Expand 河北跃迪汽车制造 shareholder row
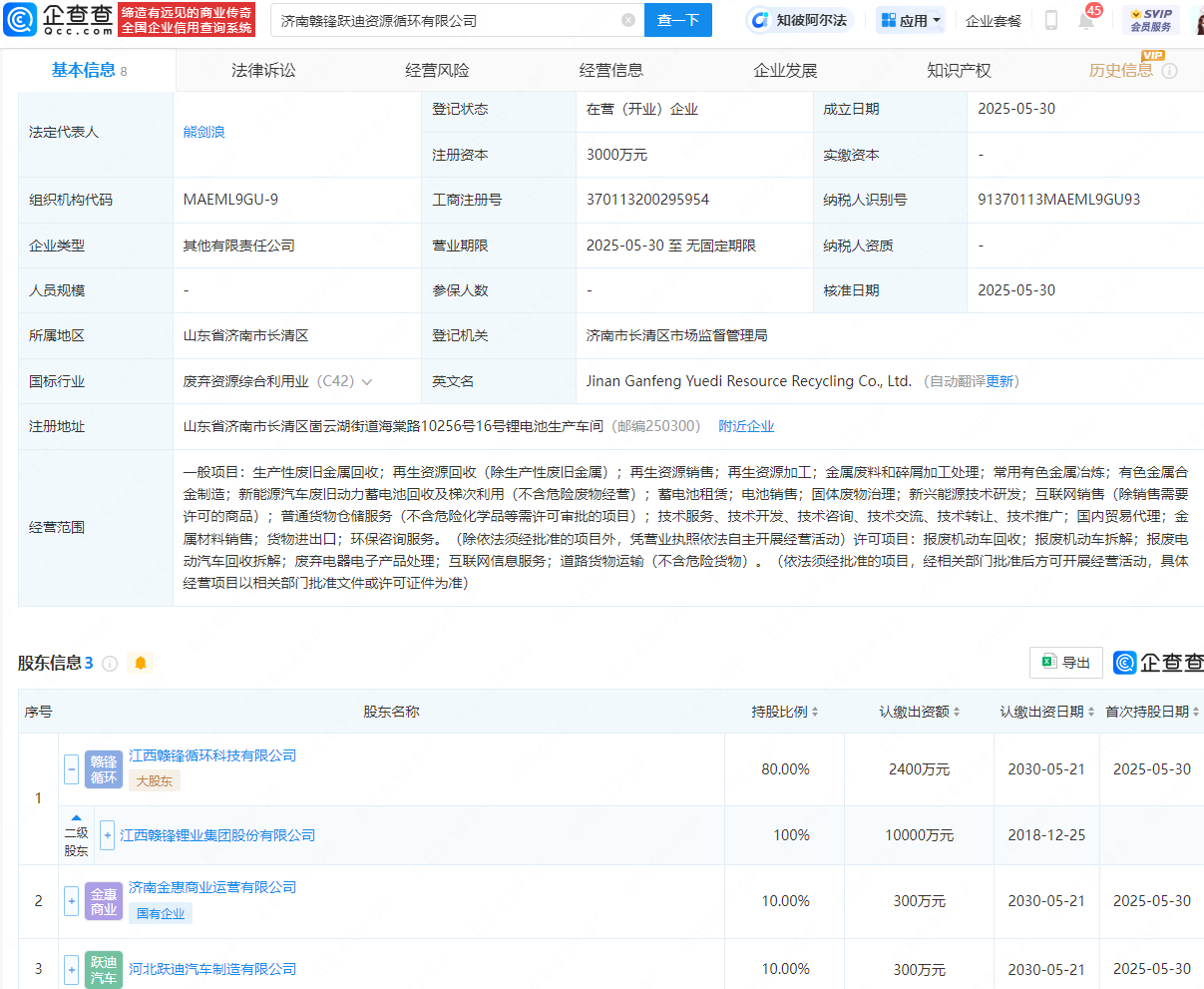The image size is (1204, 989). coord(72,969)
